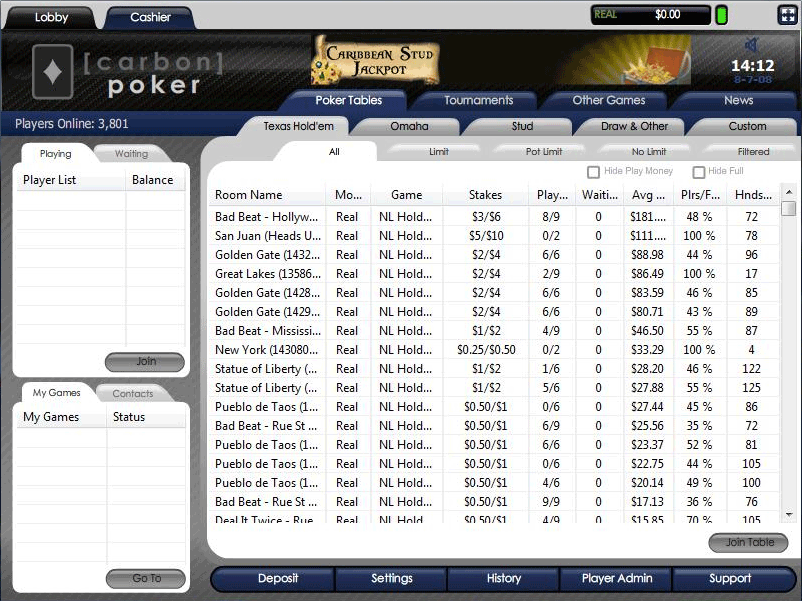Switch to the Other Games tab
802x601 pixels.
pos(609,100)
